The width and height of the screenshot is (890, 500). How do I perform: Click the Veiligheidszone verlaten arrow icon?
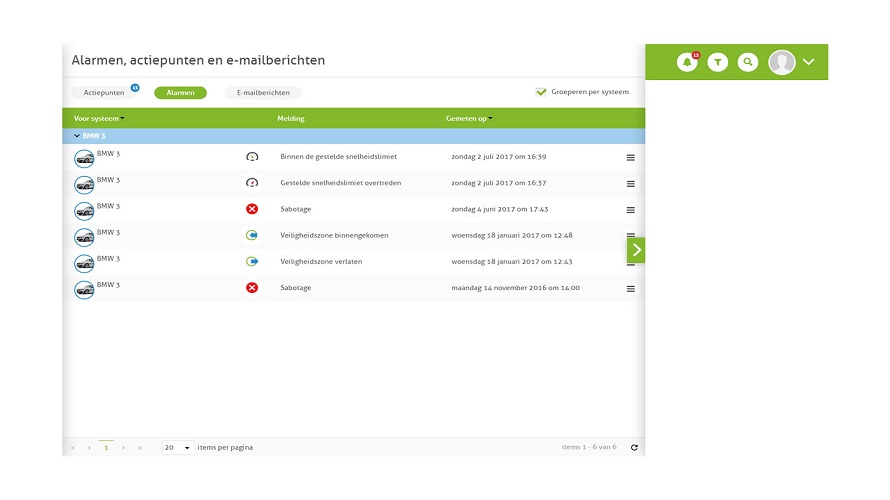(x=252, y=262)
